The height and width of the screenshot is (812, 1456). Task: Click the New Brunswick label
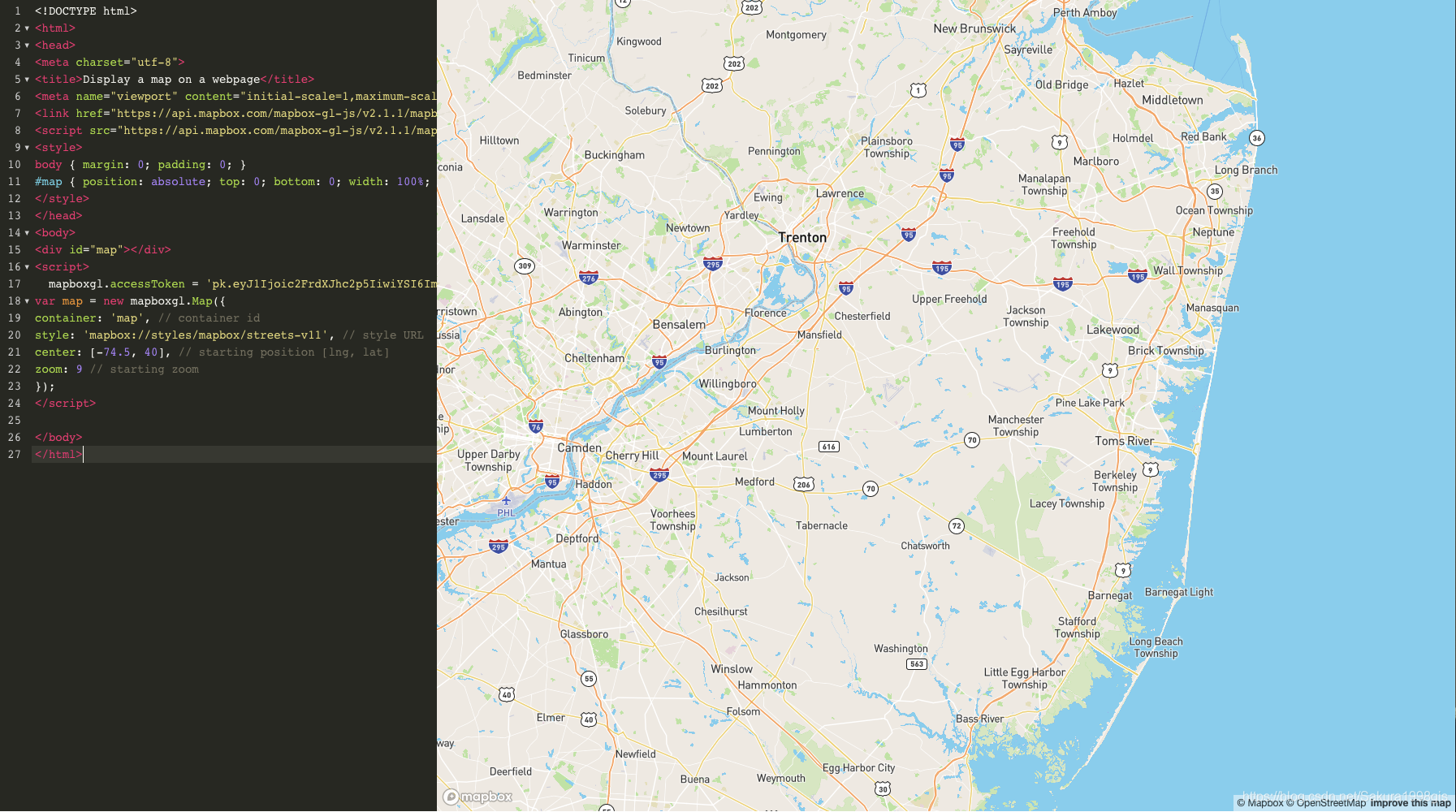click(x=974, y=29)
